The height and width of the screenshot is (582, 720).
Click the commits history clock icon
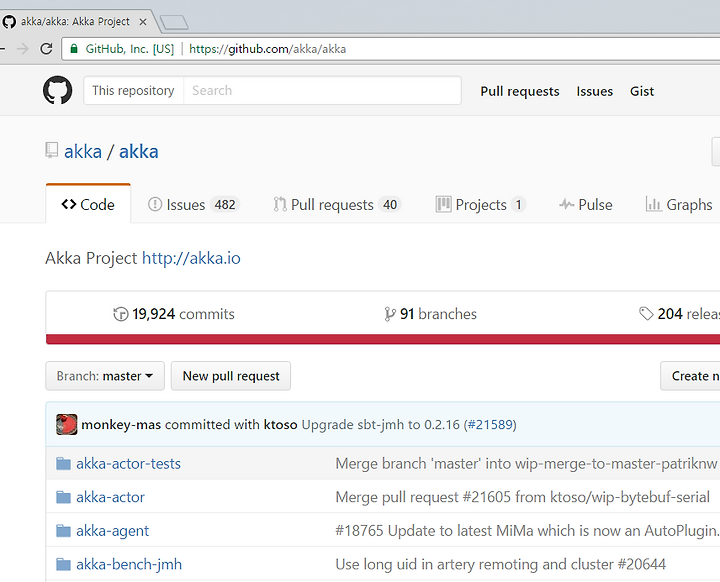click(120, 314)
